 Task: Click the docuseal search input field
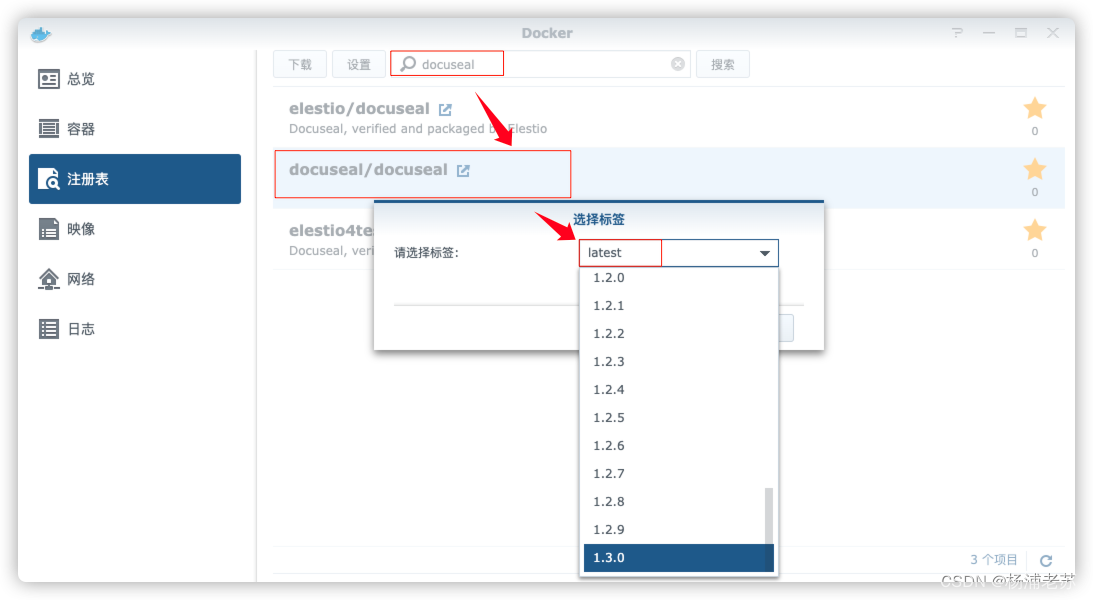[x=540, y=64]
